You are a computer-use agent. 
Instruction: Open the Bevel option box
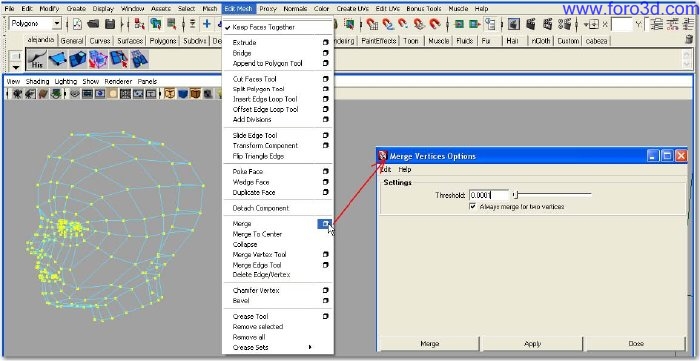point(325,300)
